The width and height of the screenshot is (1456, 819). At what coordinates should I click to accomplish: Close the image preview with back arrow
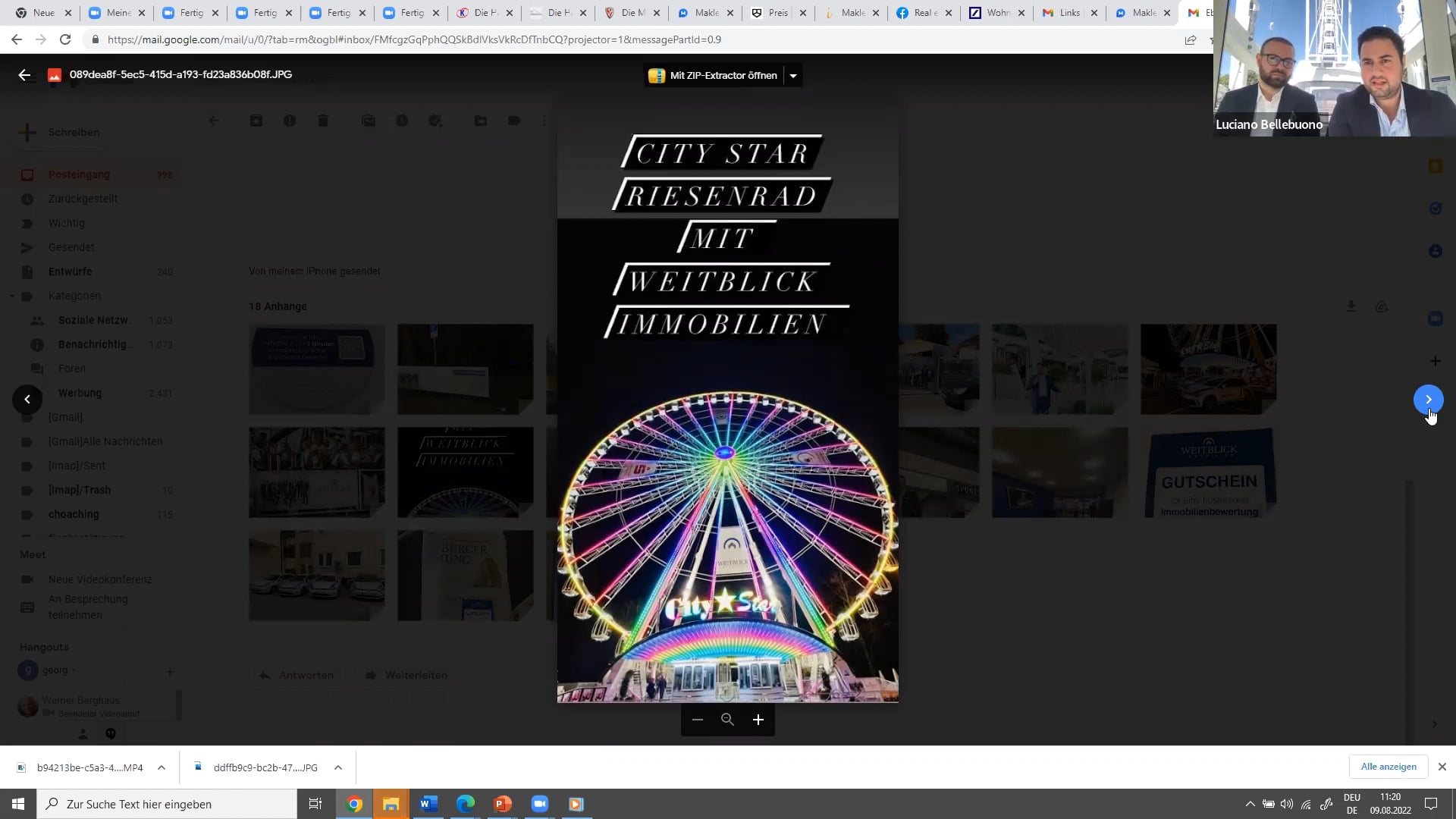coord(24,74)
